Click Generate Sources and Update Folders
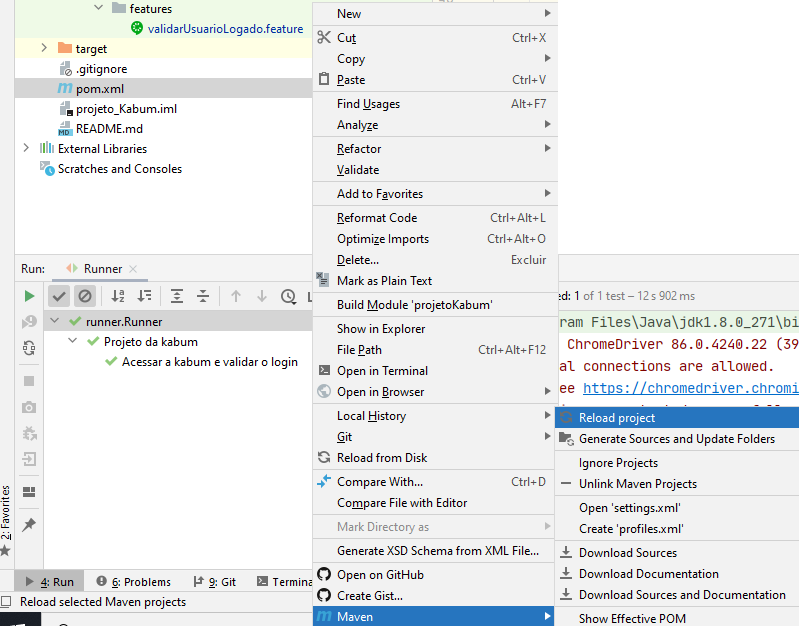Screen dimensions: 799x626 (677, 439)
